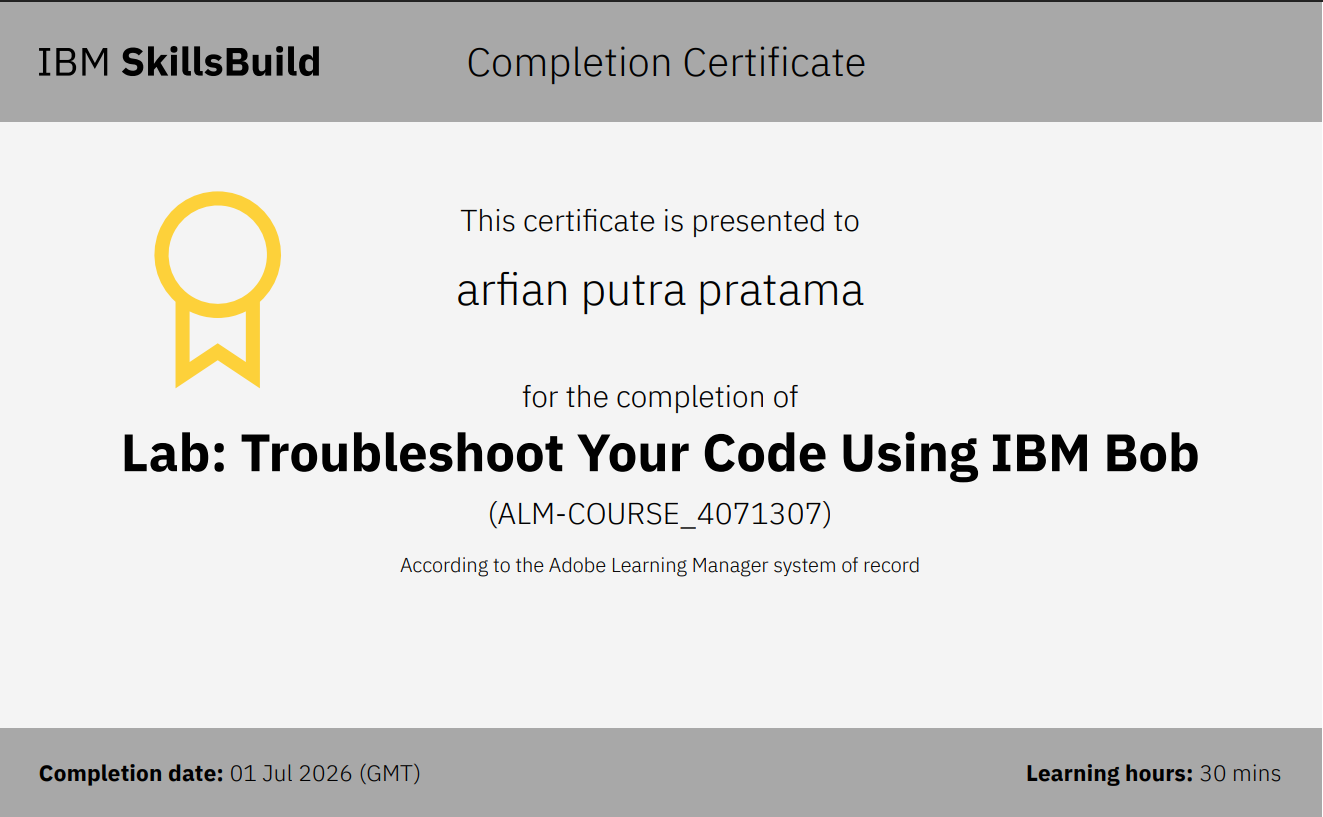1323x817 pixels.
Task: Click the course ID '(ALM-COURSE_4071307)'
Action: tap(660, 514)
